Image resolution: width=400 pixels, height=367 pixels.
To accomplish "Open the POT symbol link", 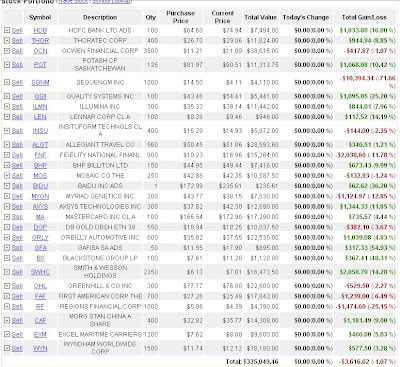I will tap(40, 65).
